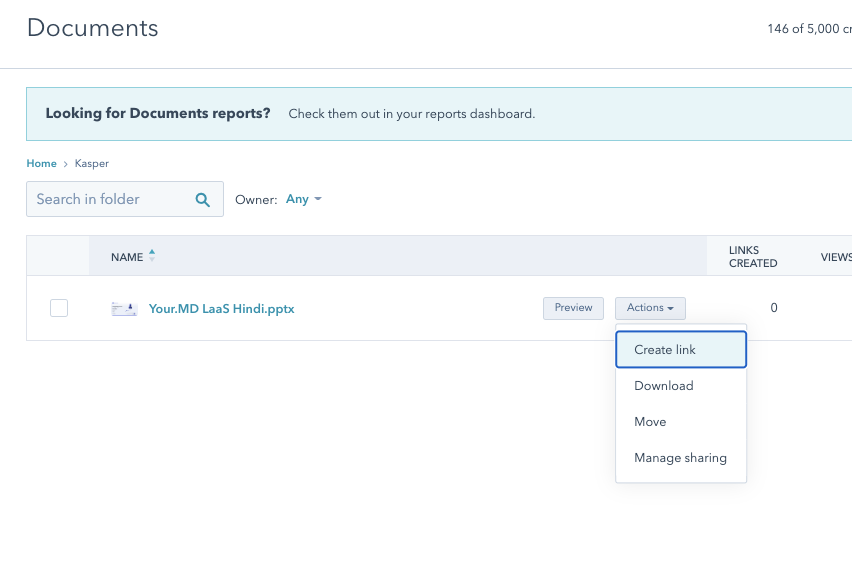The image size is (852, 562).
Task: Collapse the Actions dropdown button
Action: coord(650,308)
